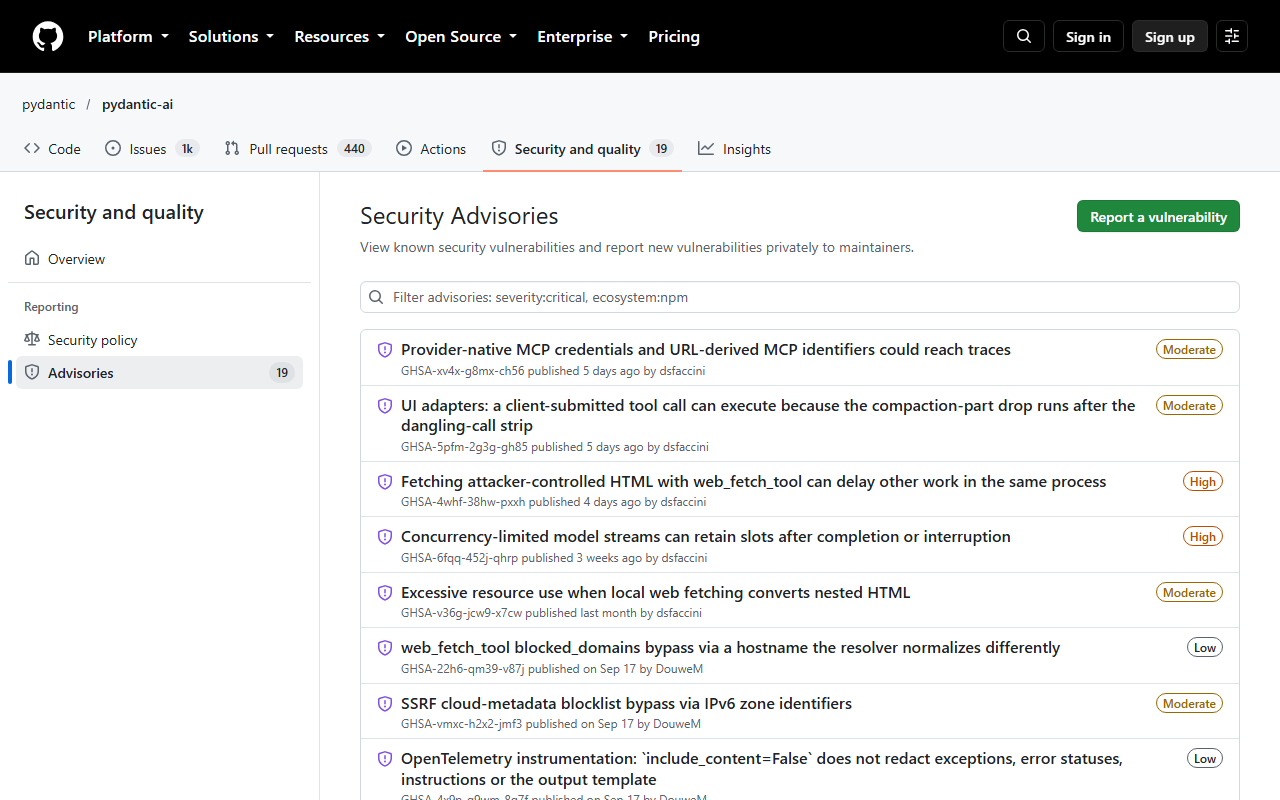Open the pydantic-ai repository link

point(138,104)
